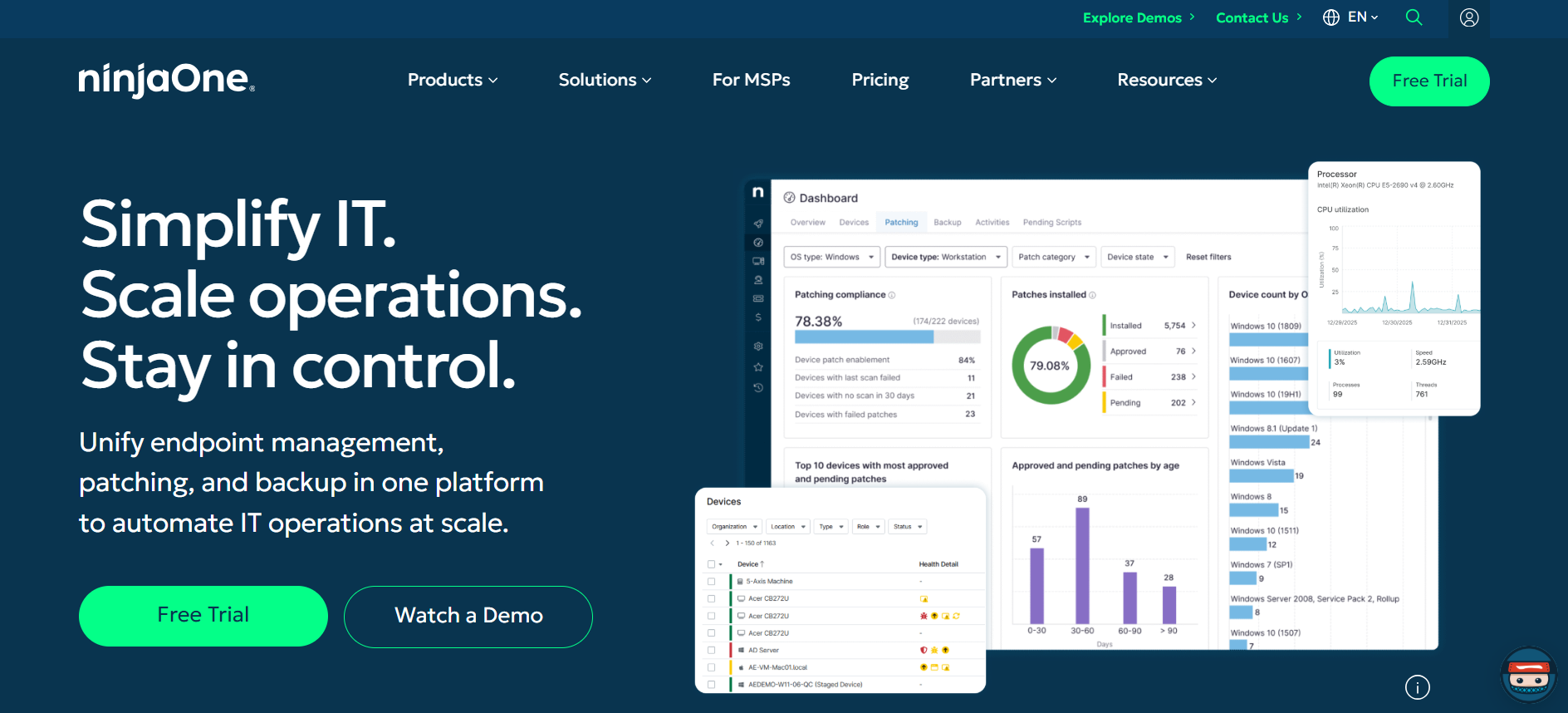1568x713 pixels.
Task: Go to next page arrow in Devices list
Action: tap(728, 543)
